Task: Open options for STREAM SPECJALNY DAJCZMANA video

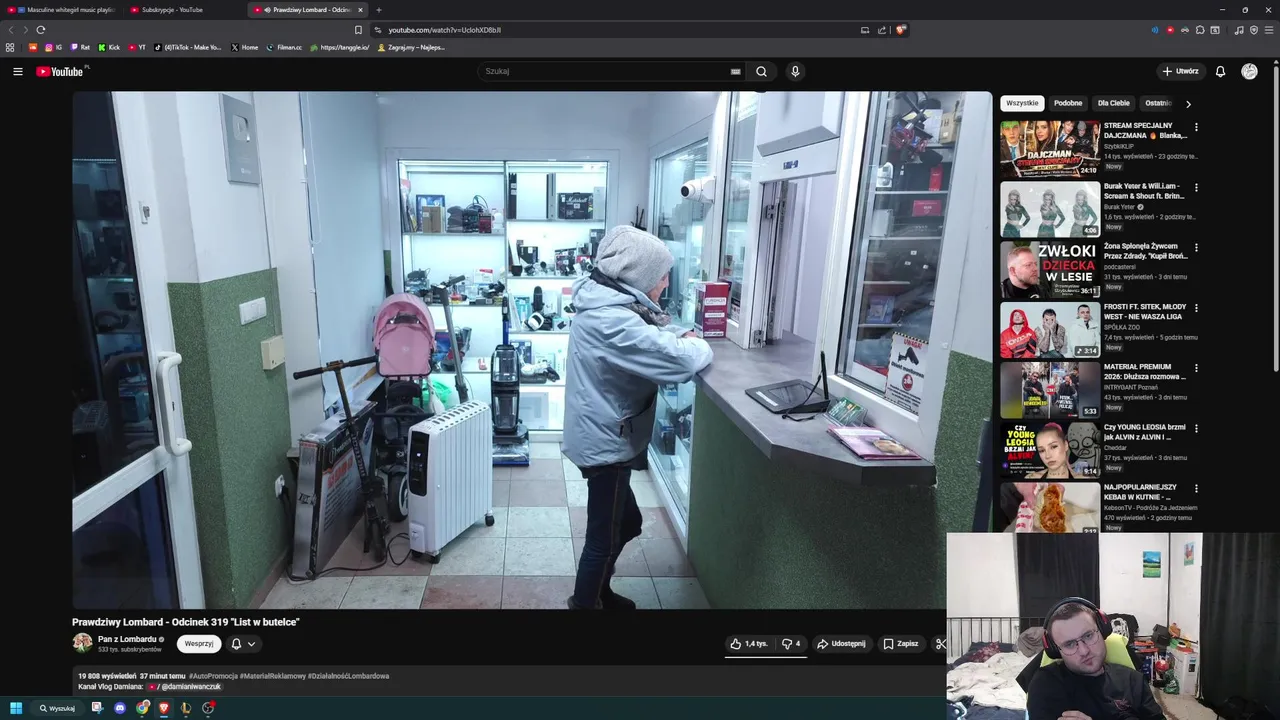Action: point(1196,127)
